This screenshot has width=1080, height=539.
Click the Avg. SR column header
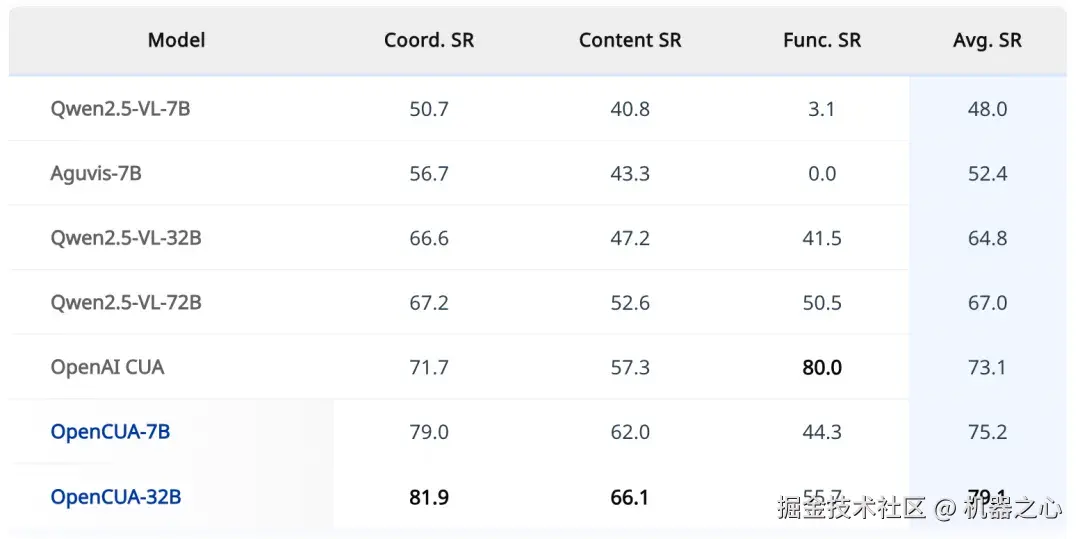[987, 41]
